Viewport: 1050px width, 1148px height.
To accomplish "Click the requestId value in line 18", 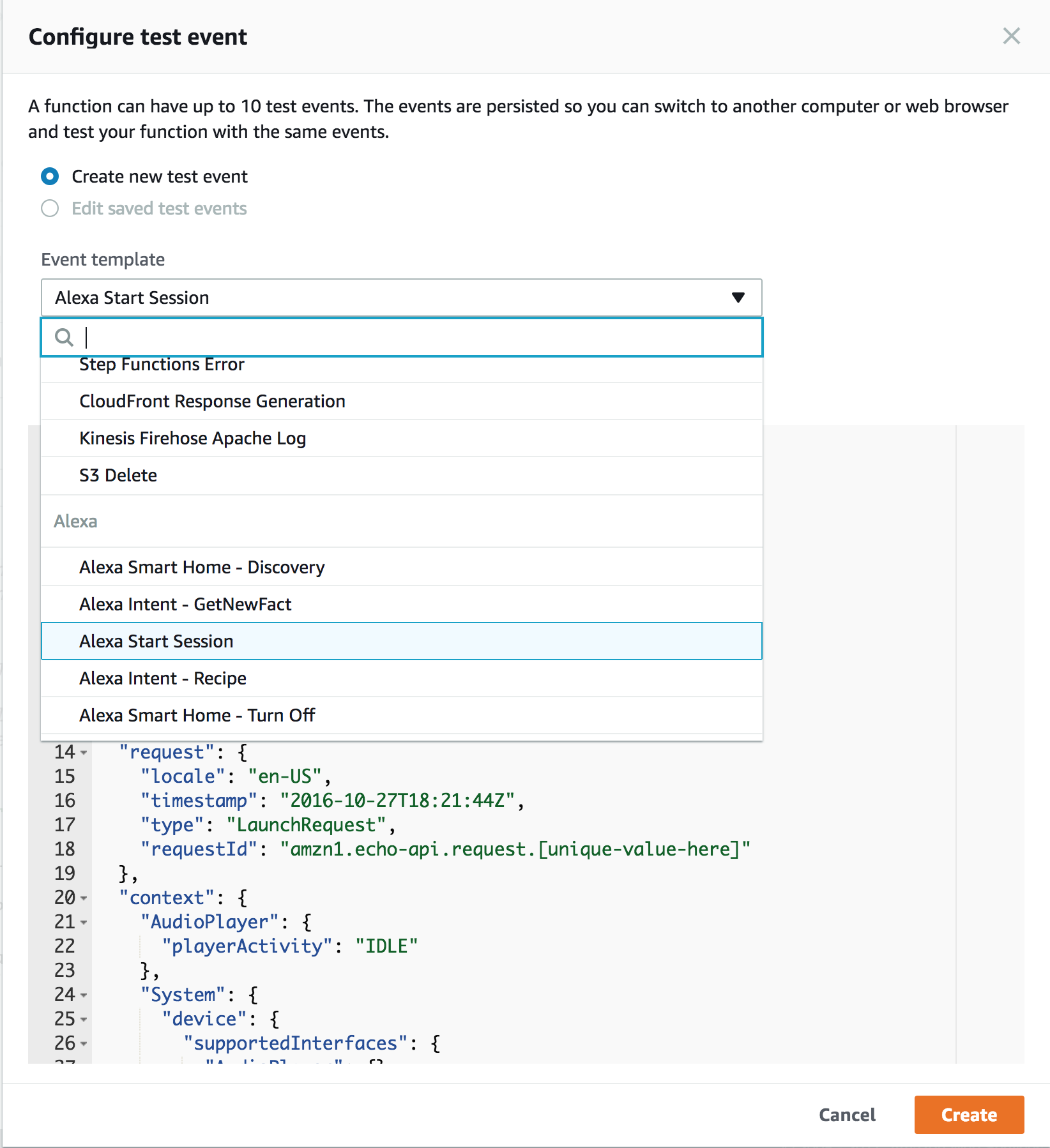I will 515,849.
